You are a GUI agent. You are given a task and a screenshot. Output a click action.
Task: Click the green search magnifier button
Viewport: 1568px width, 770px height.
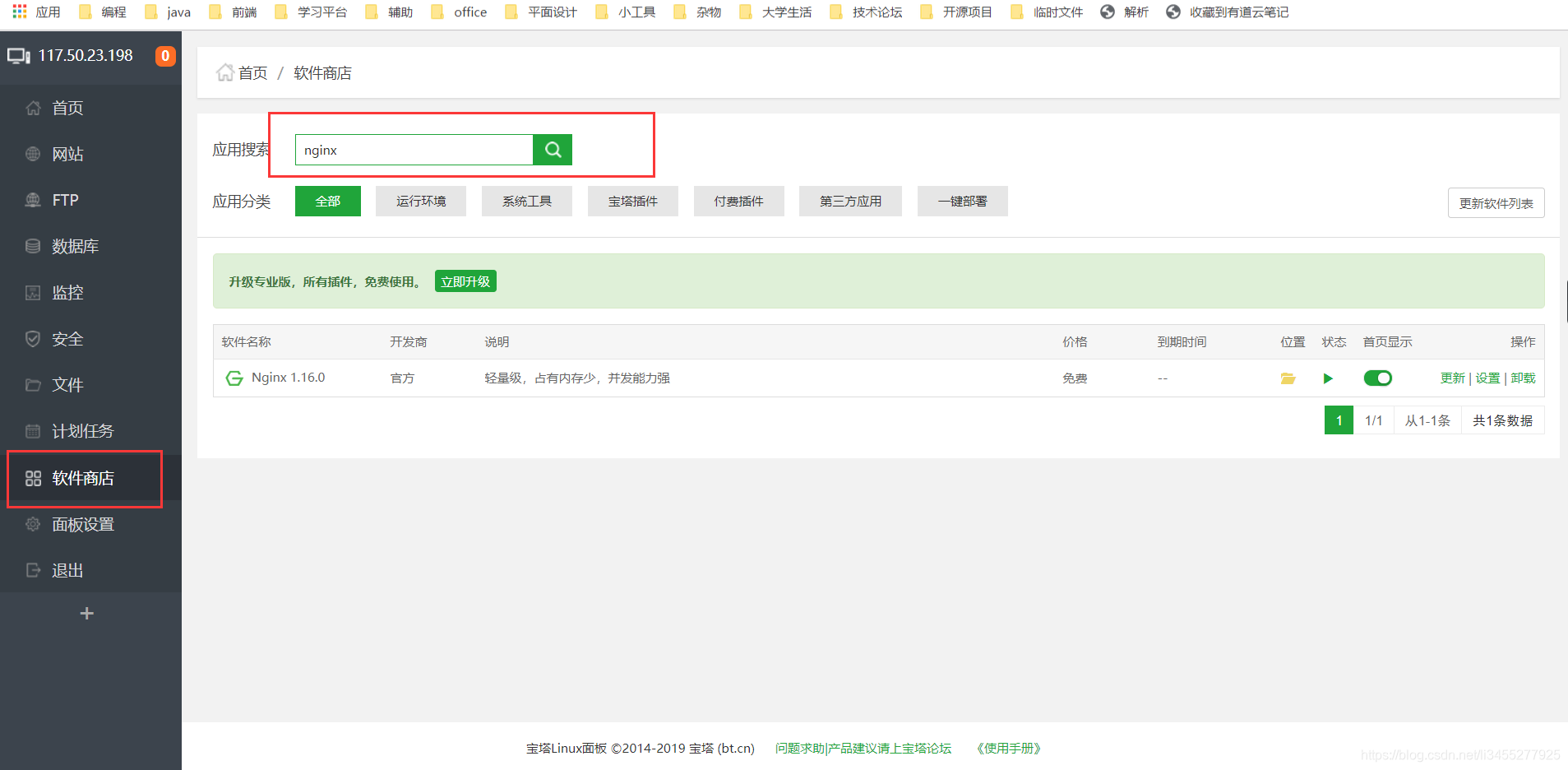coord(553,150)
